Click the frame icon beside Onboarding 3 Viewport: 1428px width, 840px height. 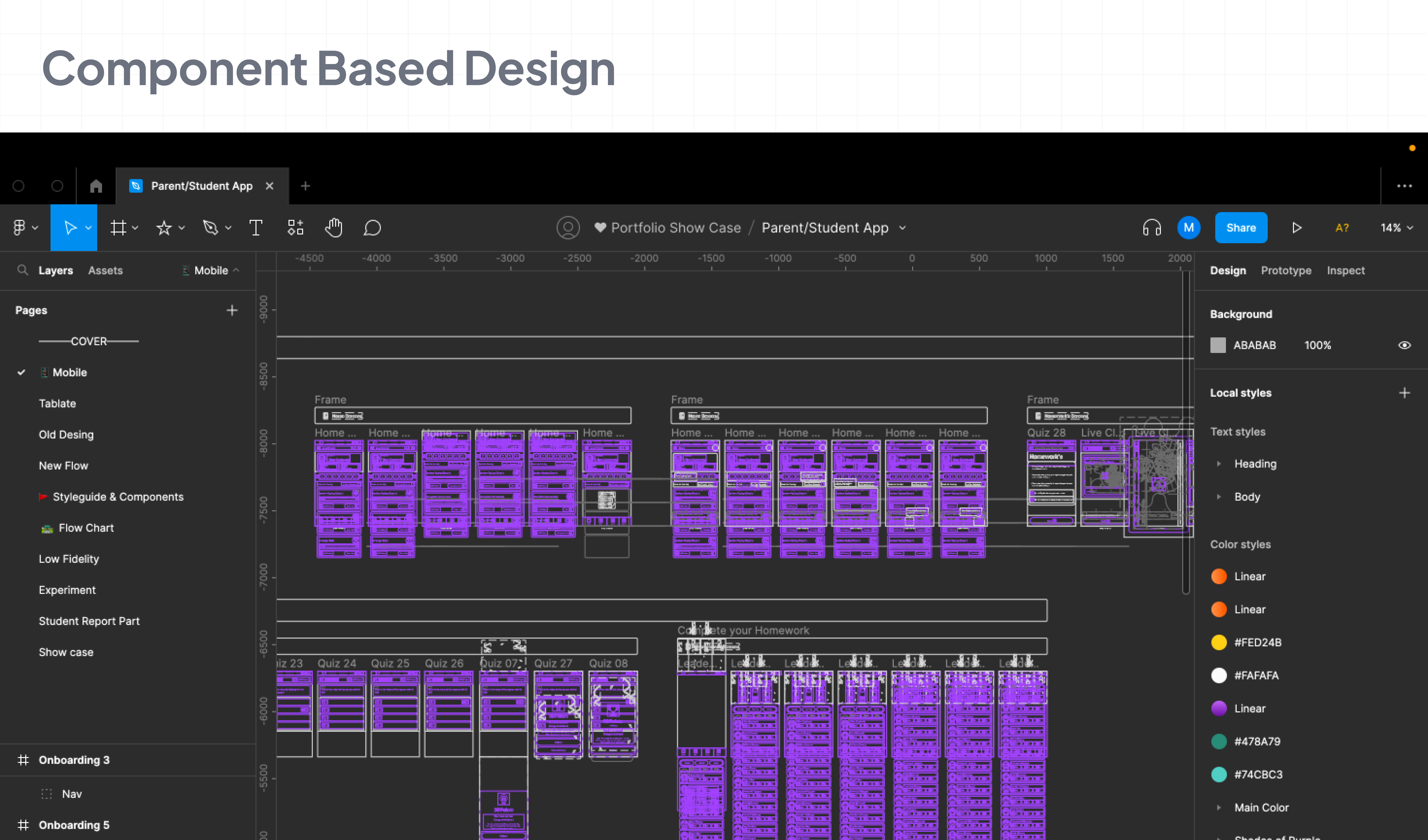pos(23,760)
